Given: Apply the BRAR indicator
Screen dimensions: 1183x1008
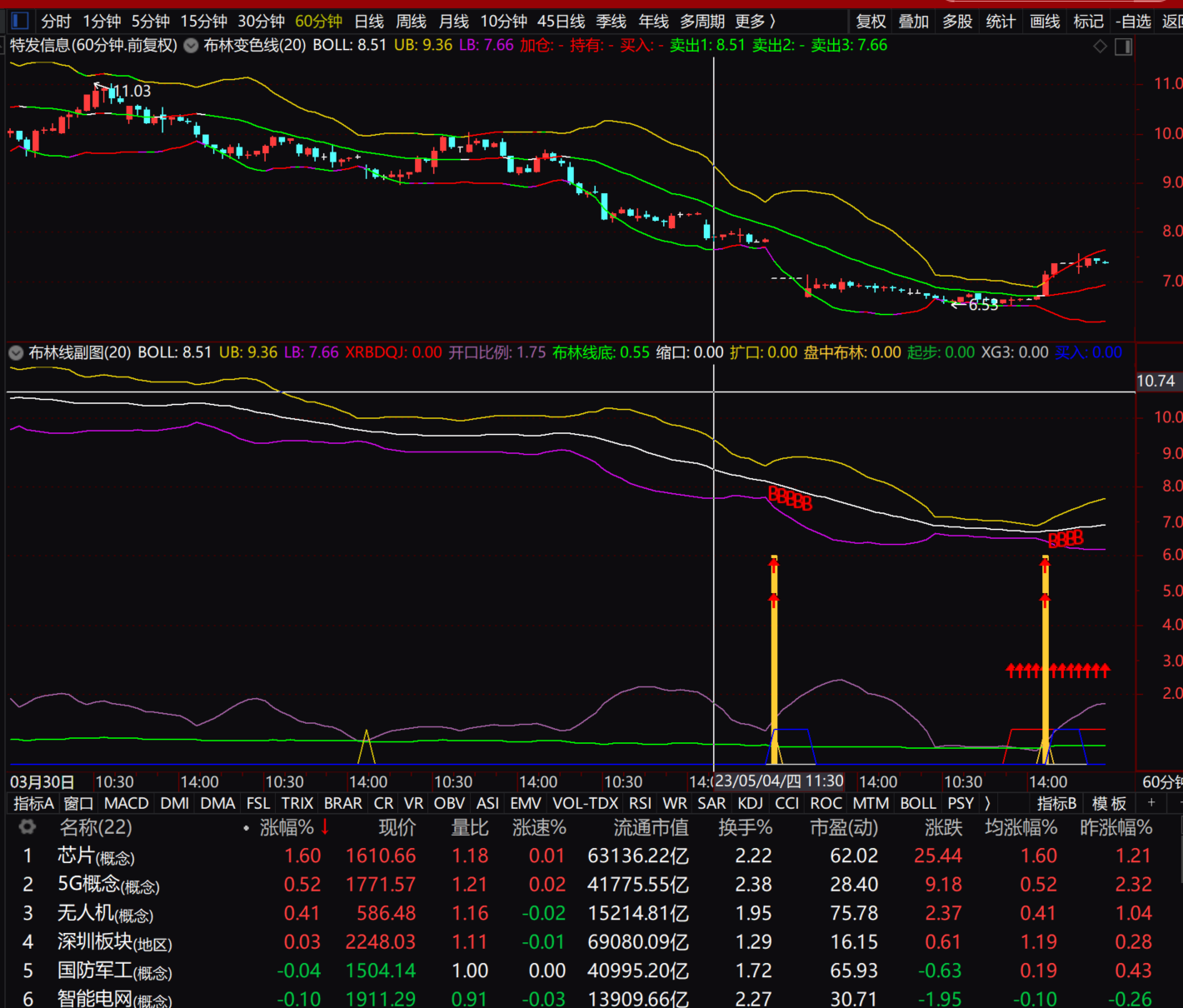Looking at the screenshot, I should tap(342, 803).
